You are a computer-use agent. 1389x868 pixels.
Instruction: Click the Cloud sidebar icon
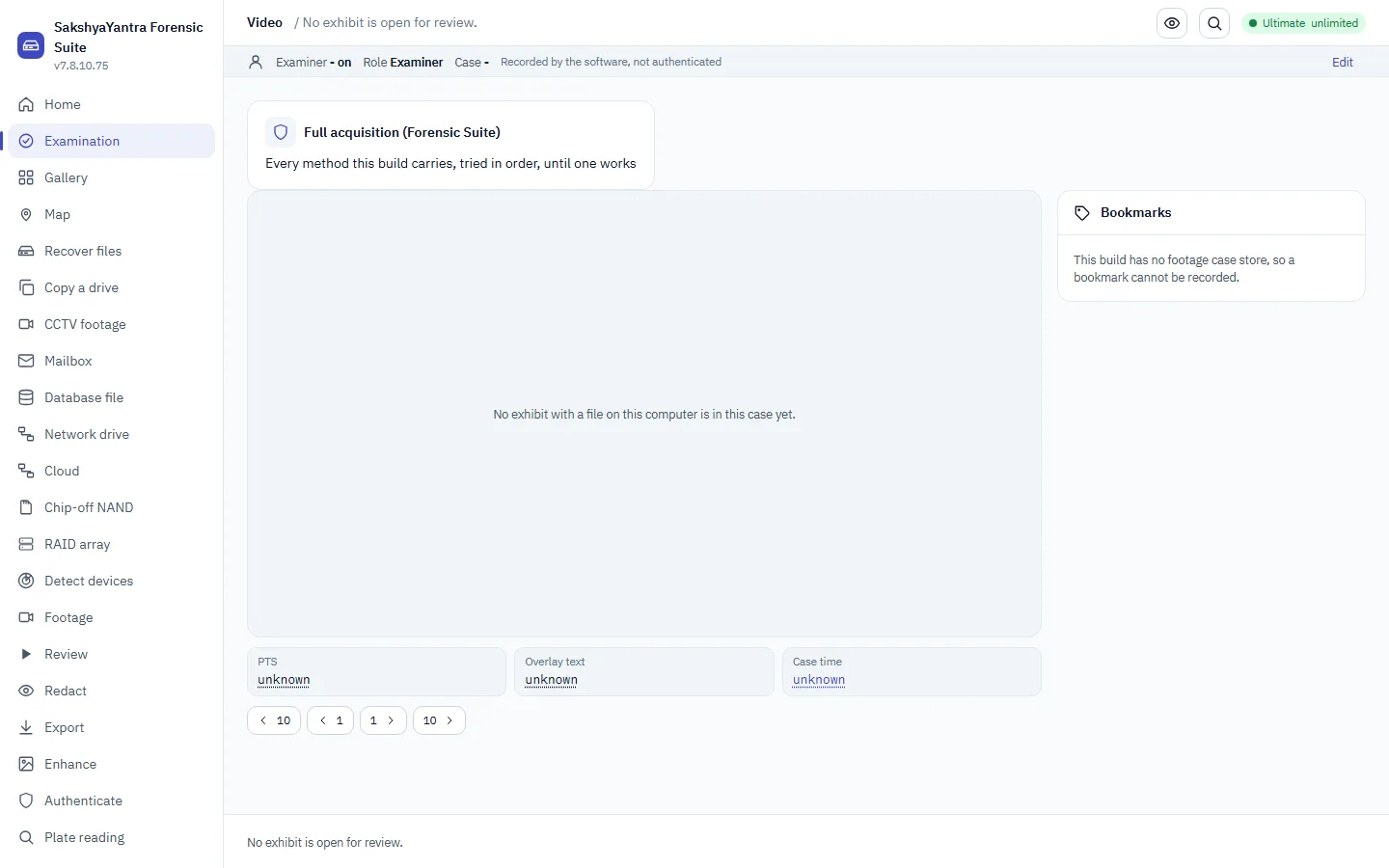click(26, 471)
